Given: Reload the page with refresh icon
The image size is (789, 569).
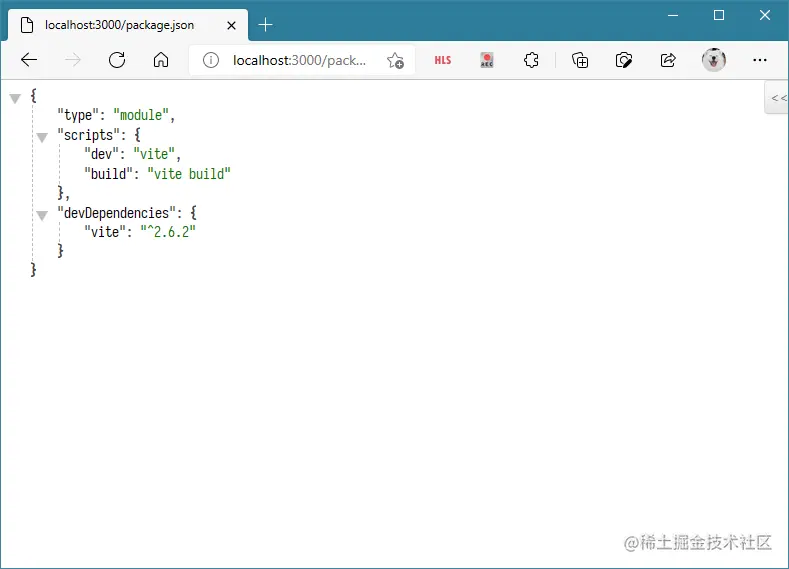Looking at the screenshot, I should click(x=117, y=60).
